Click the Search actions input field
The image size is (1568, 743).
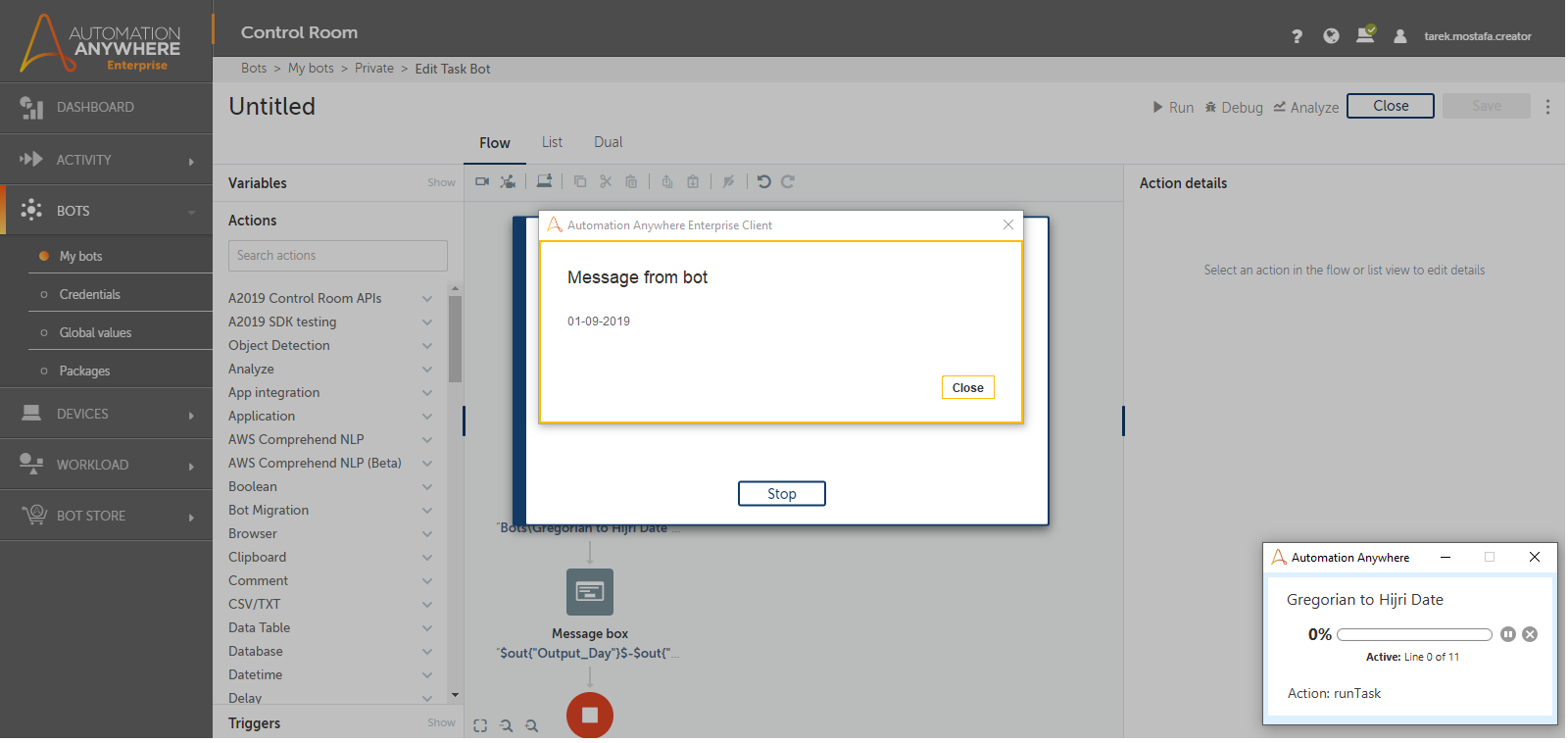(337, 256)
